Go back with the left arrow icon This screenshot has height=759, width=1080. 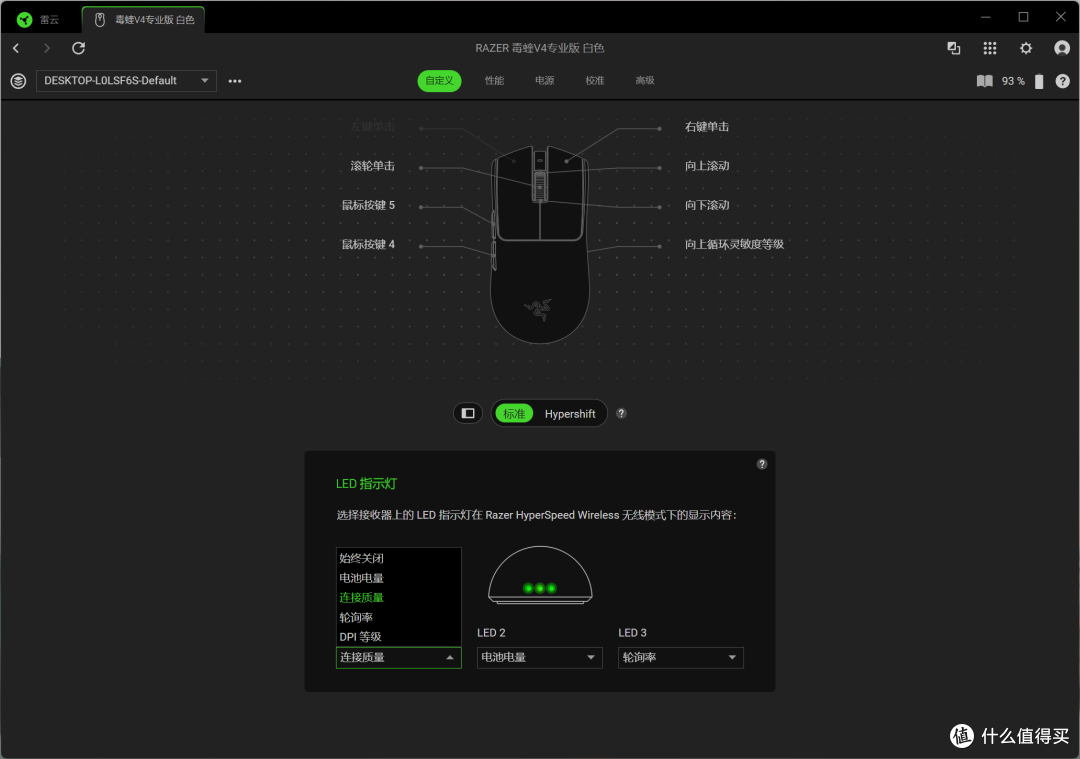pos(17,48)
